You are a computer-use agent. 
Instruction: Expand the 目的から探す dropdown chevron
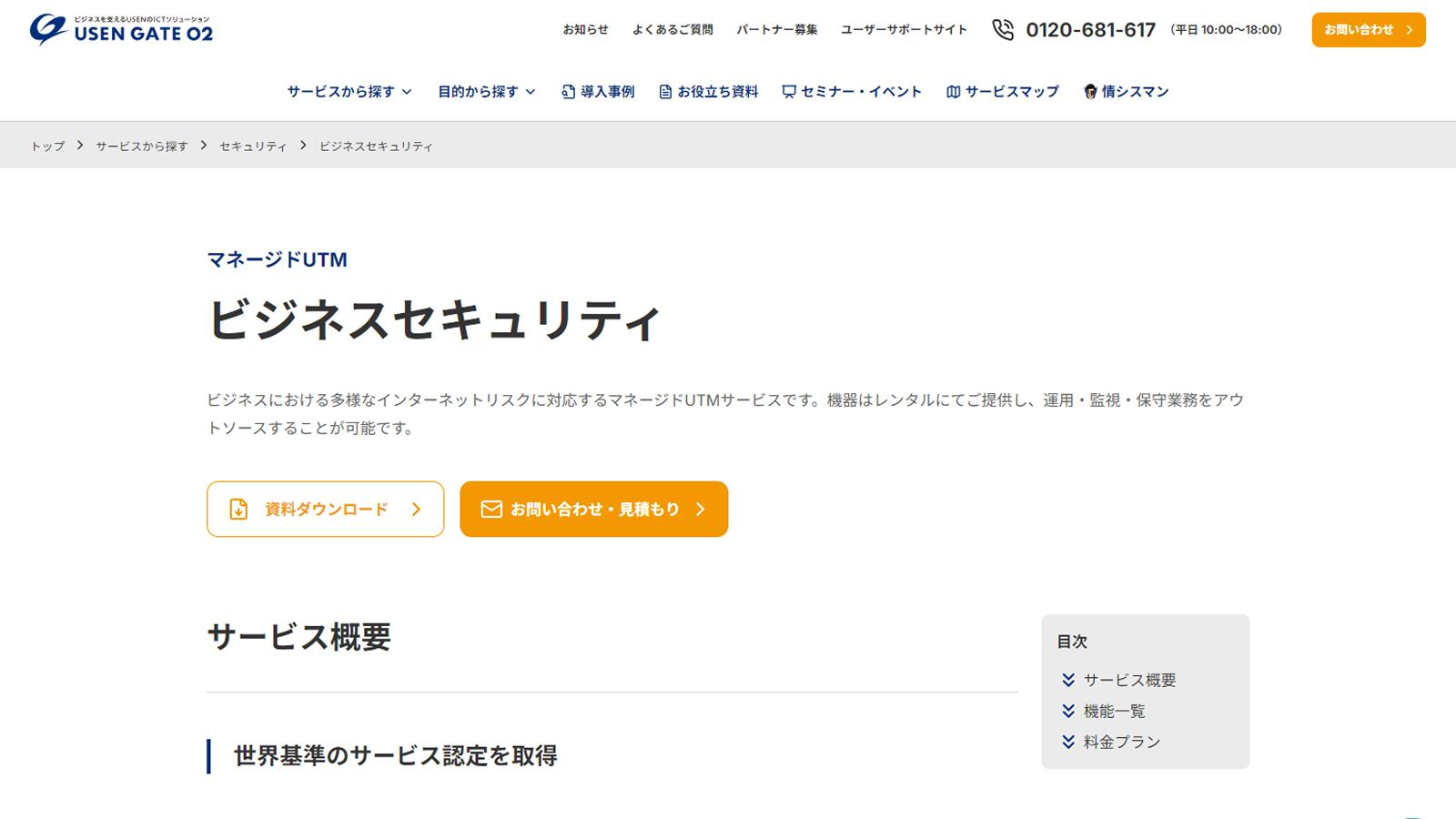point(531,92)
